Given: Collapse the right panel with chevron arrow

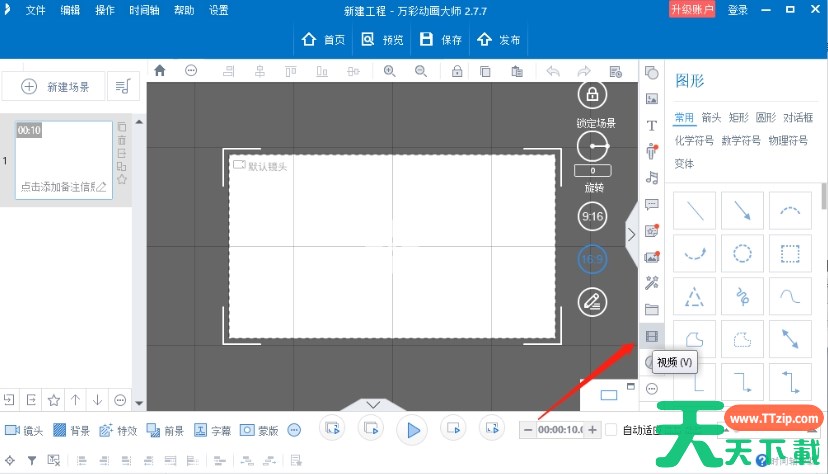Looking at the screenshot, I should 631,234.
